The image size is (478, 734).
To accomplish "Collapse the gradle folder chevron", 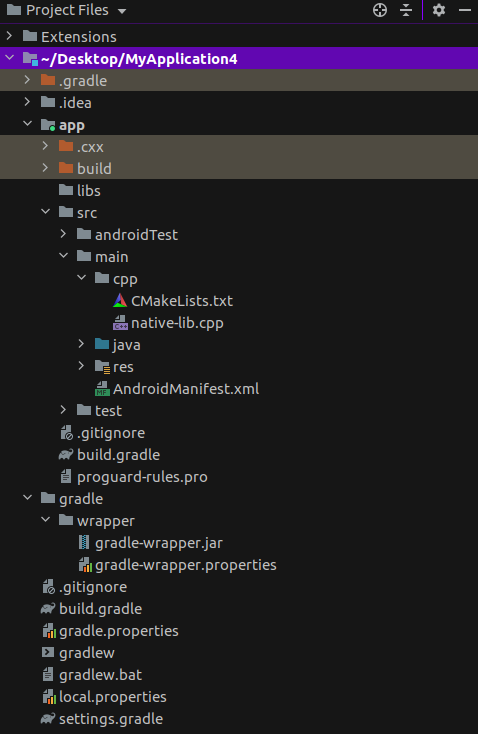I will pos(28,498).
